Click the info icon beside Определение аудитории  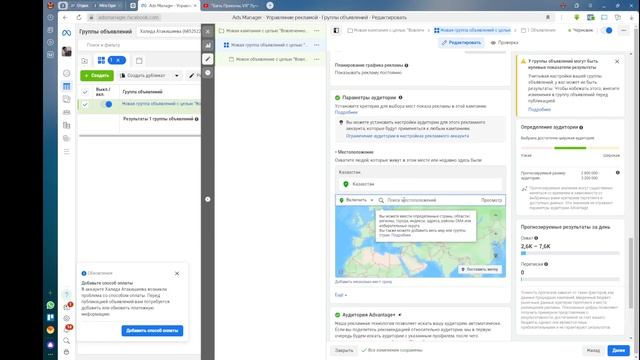click(581, 127)
